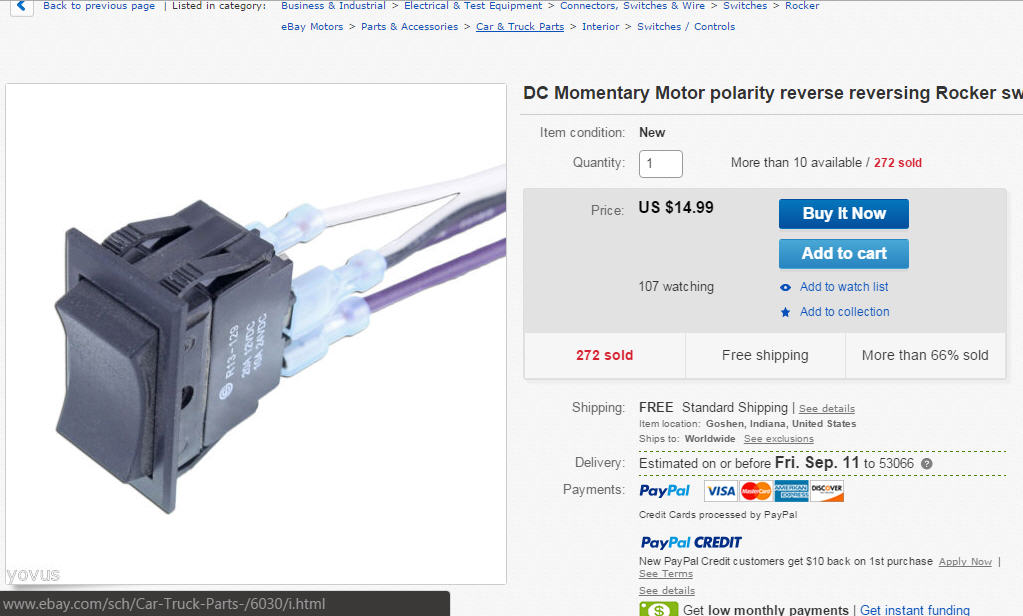Open the Add to watch list link

844,286
